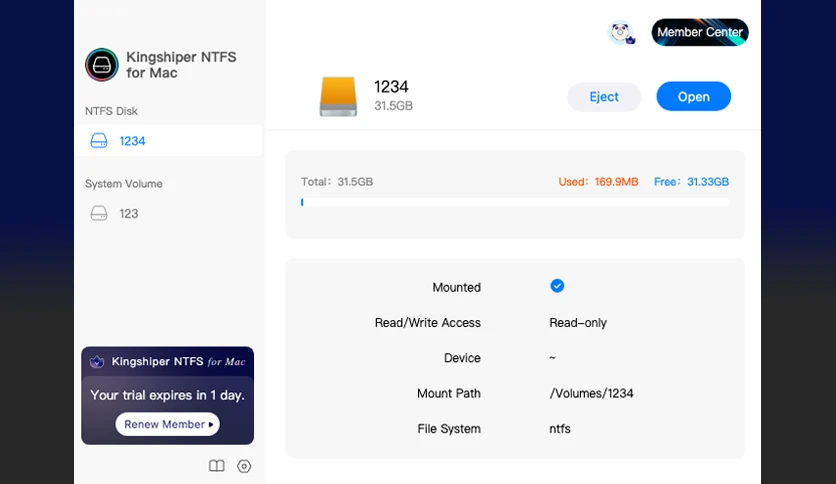Click the 'Free: 31.33GB' text
This screenshot has width=836, height=484.
point(692,182)
